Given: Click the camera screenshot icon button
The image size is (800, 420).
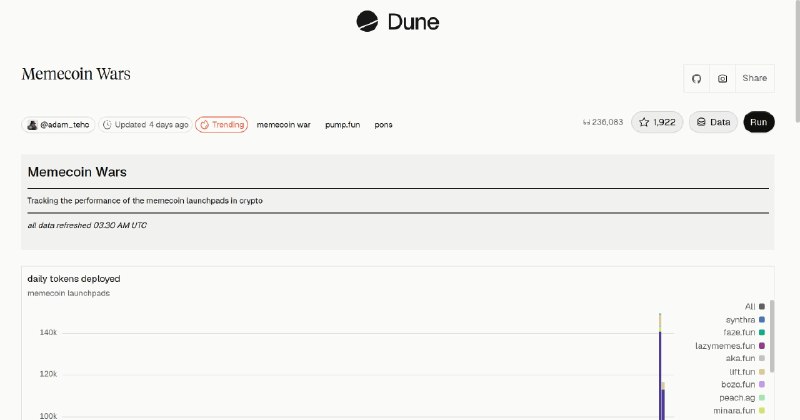Looking at the screenshot, I should coord(722,79).
